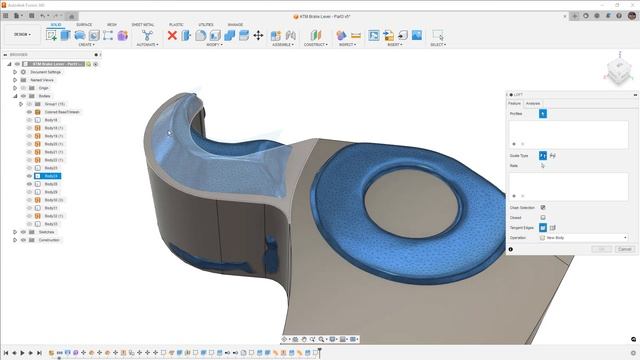Open the Data Panel grid icon
The image size is (640, 360).
point(6,16)
